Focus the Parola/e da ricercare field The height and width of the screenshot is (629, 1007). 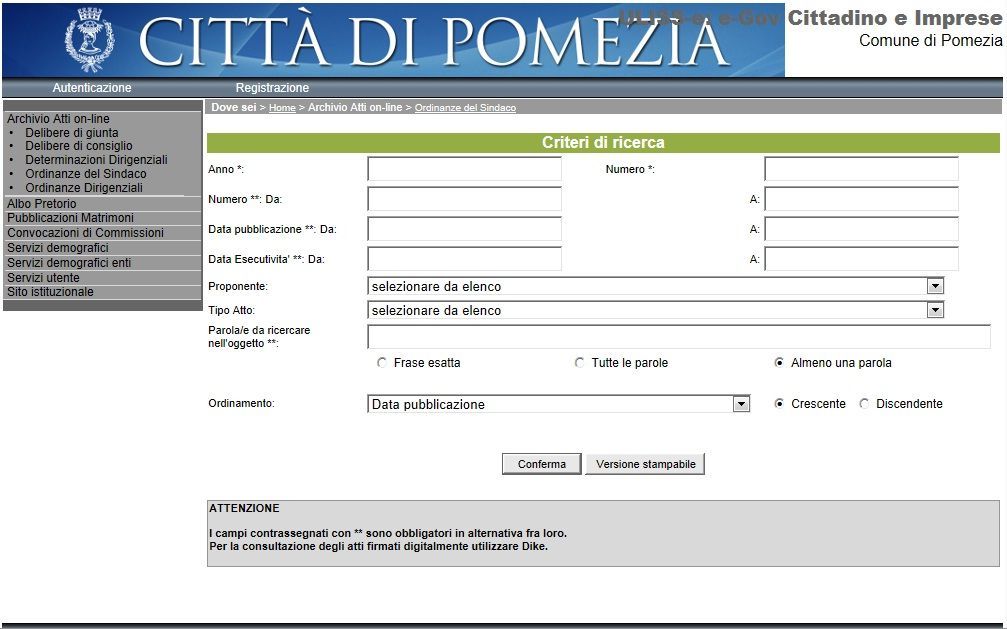[x=679, y=337]
